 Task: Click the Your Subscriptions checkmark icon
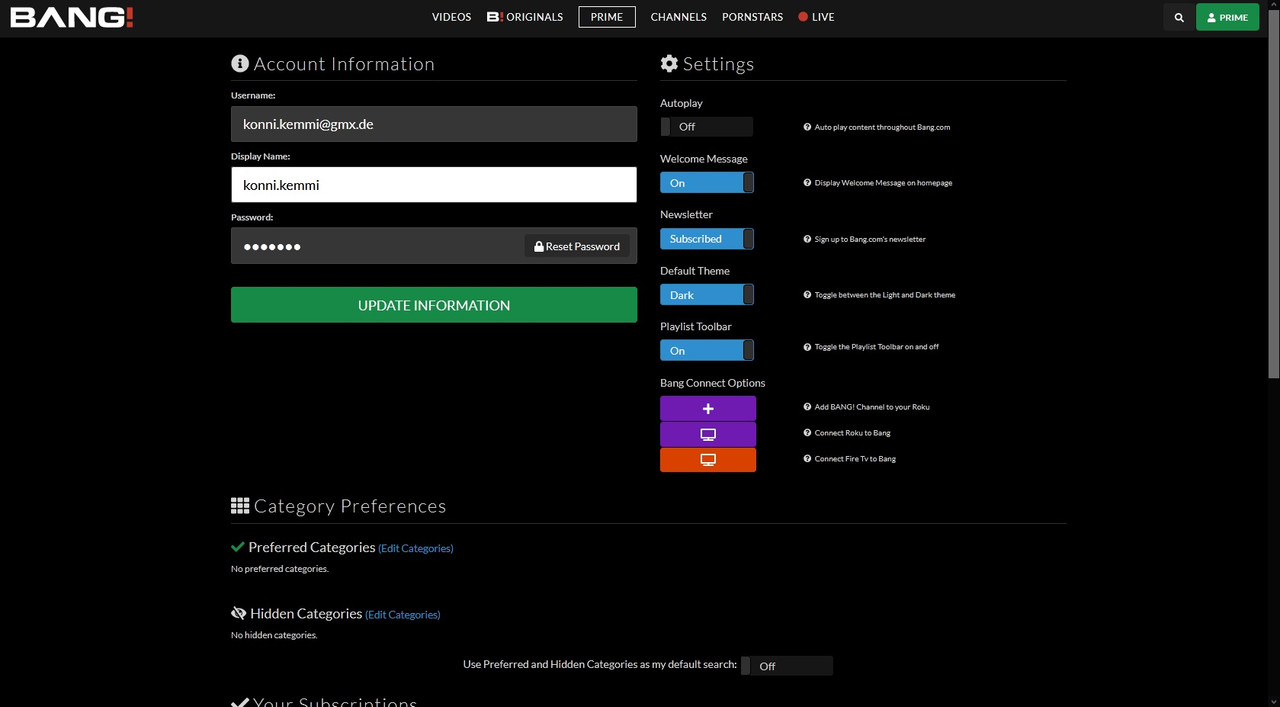(240, 702)
